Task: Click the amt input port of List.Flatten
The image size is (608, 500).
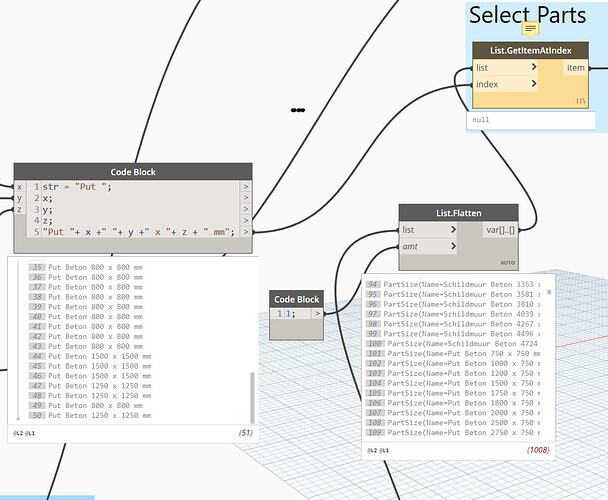Action: (x=428, y=246)
